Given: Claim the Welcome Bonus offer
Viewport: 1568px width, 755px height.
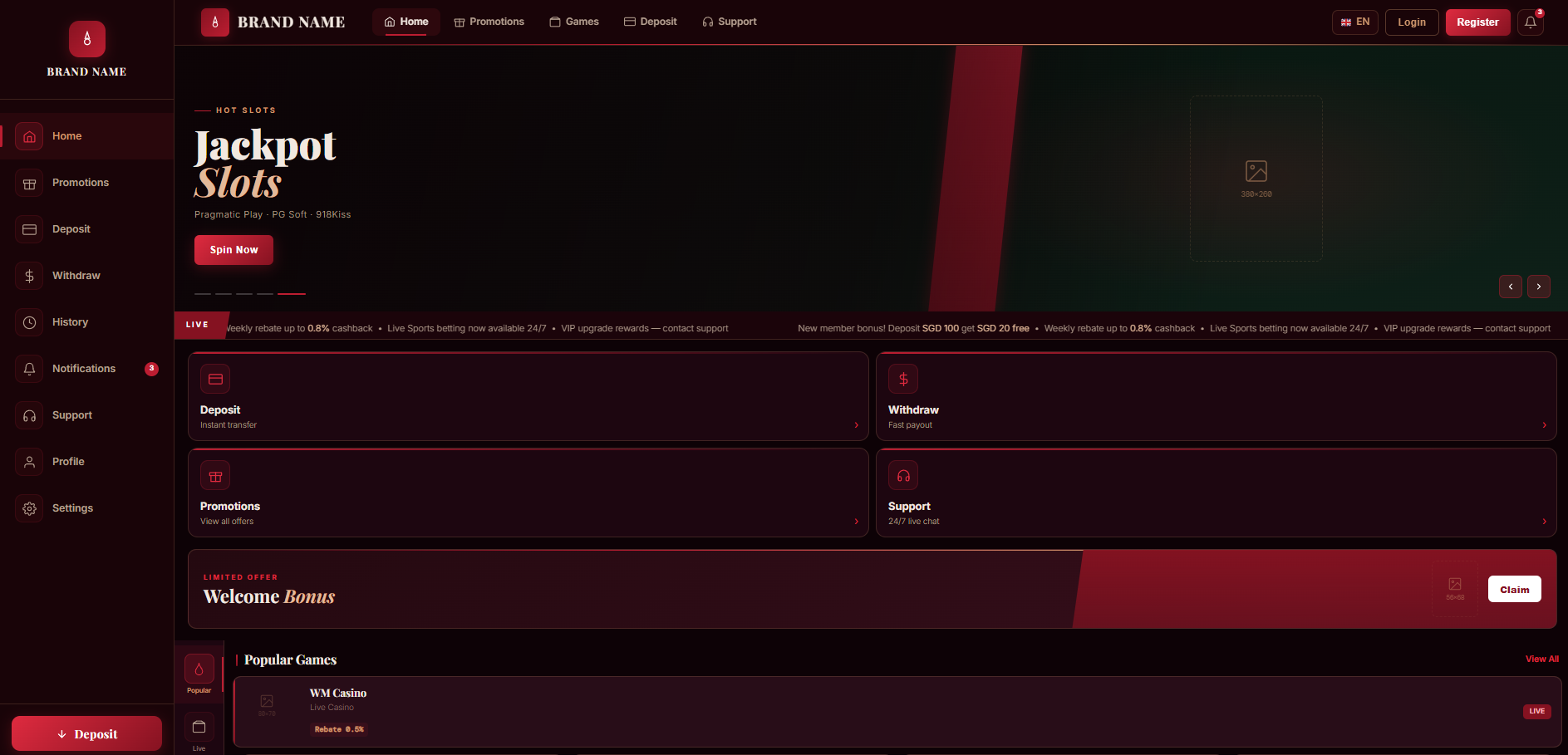Looking at the screenshot, I should (1514, 589).
